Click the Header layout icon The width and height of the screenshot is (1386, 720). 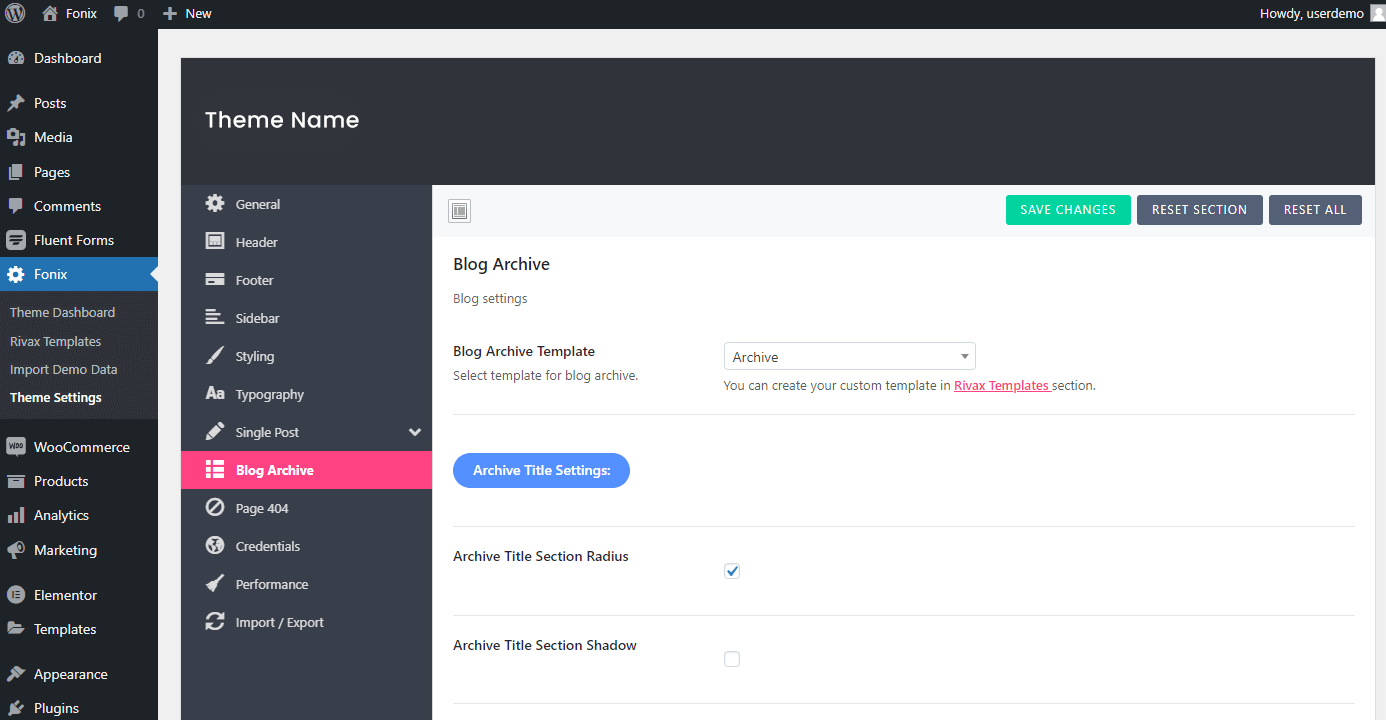click(215, 242)
